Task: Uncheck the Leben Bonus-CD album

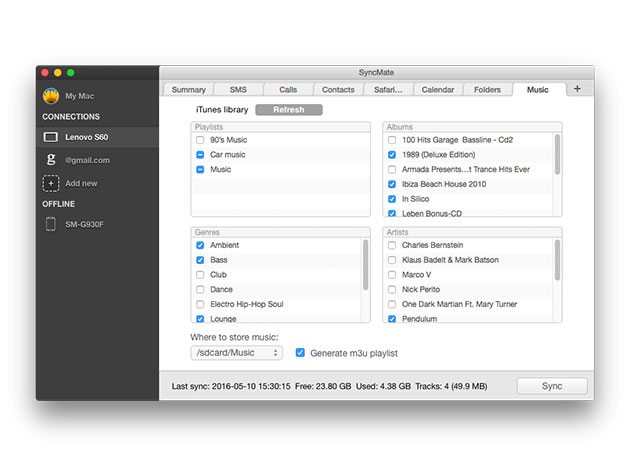Action: pyautogui.click(x=392, y=213)
